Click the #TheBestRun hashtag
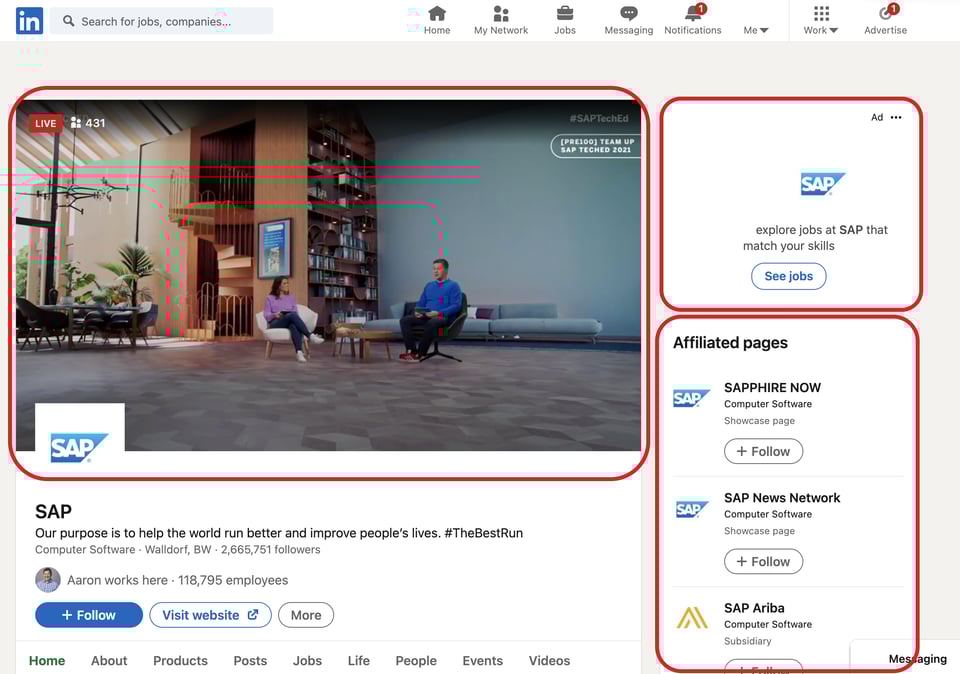Image resolution: width=960 pixels, height=674 pixels. (x=484, y=533)
